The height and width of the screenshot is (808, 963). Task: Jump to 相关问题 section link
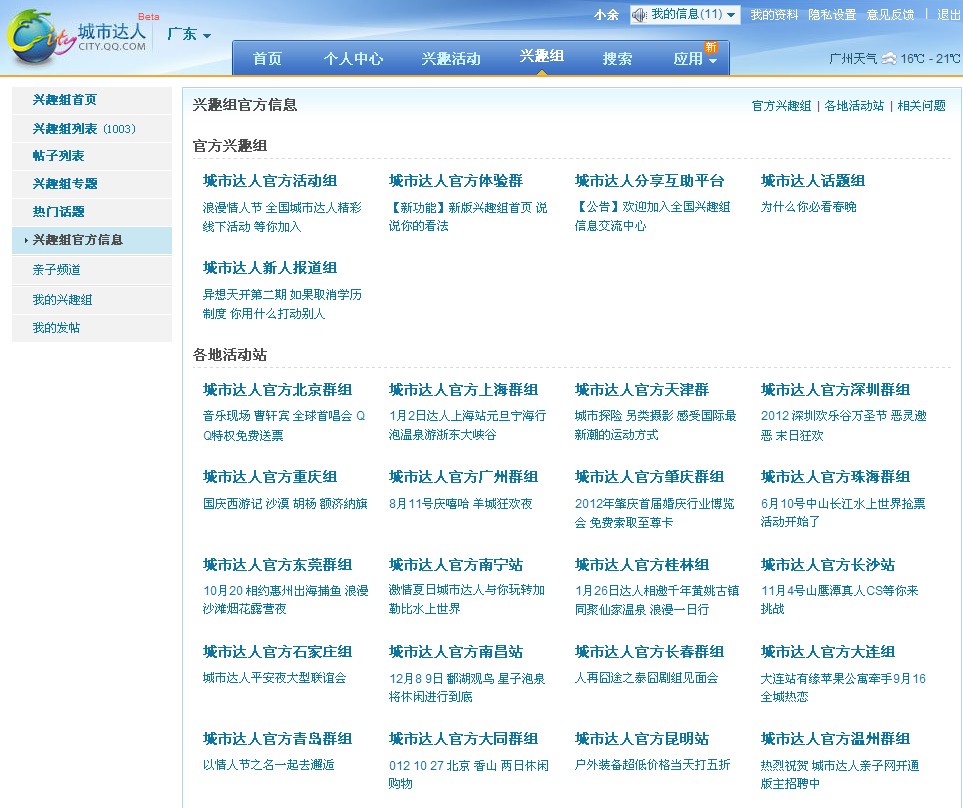click(921, 106)
